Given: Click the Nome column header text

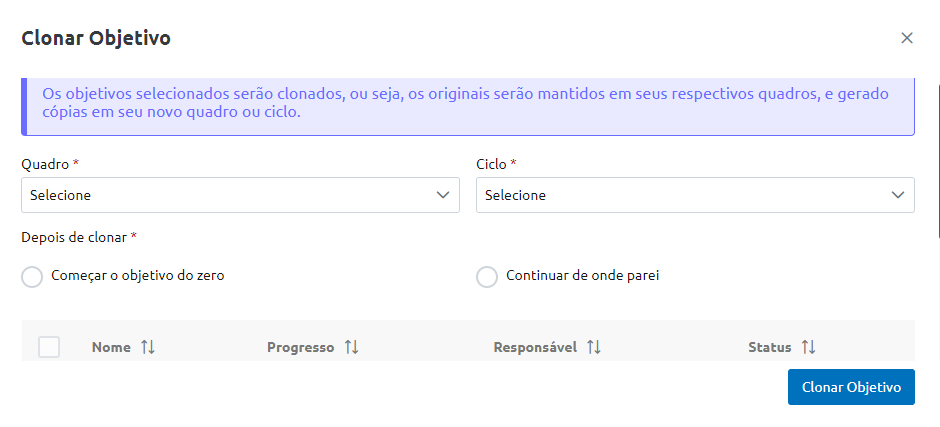Looking at the screenshot, I should pos(111,347).
